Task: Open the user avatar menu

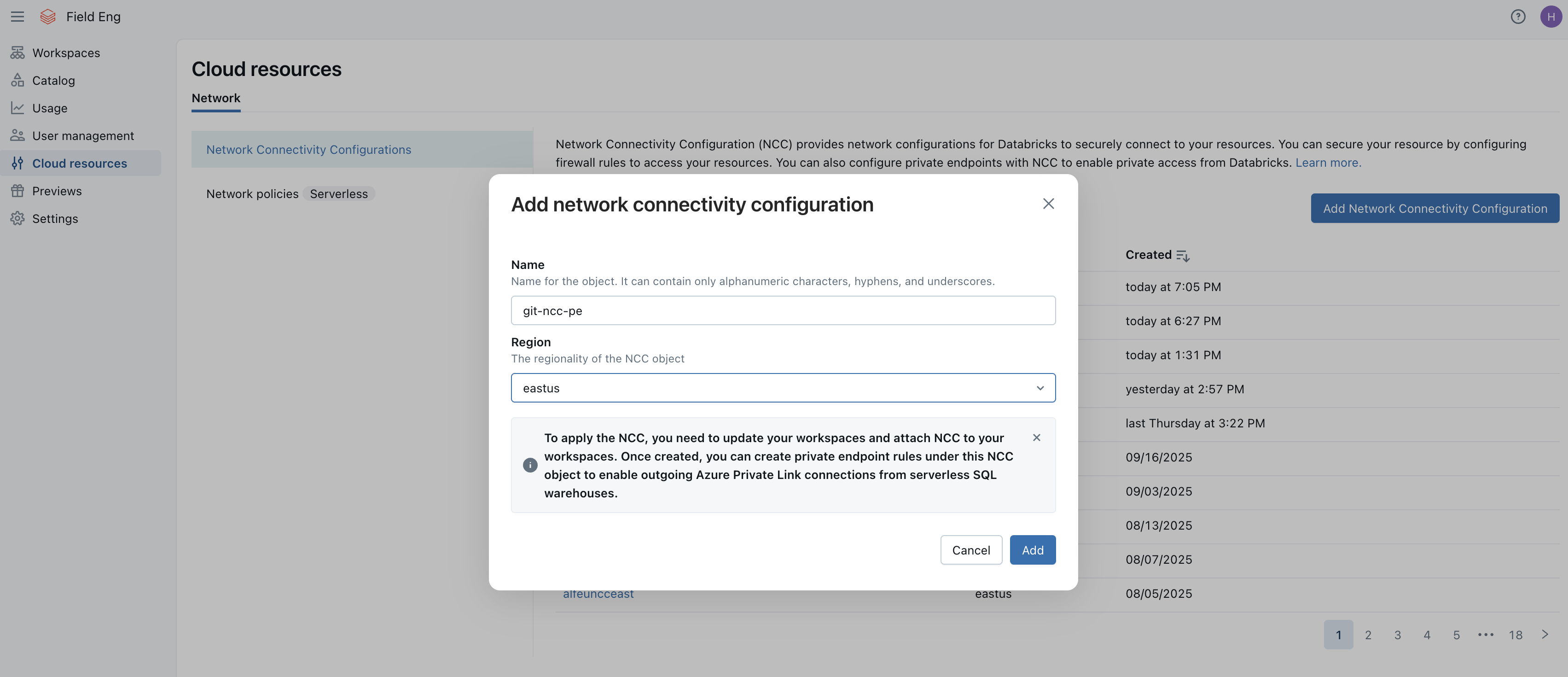Action: (1551, 17)
